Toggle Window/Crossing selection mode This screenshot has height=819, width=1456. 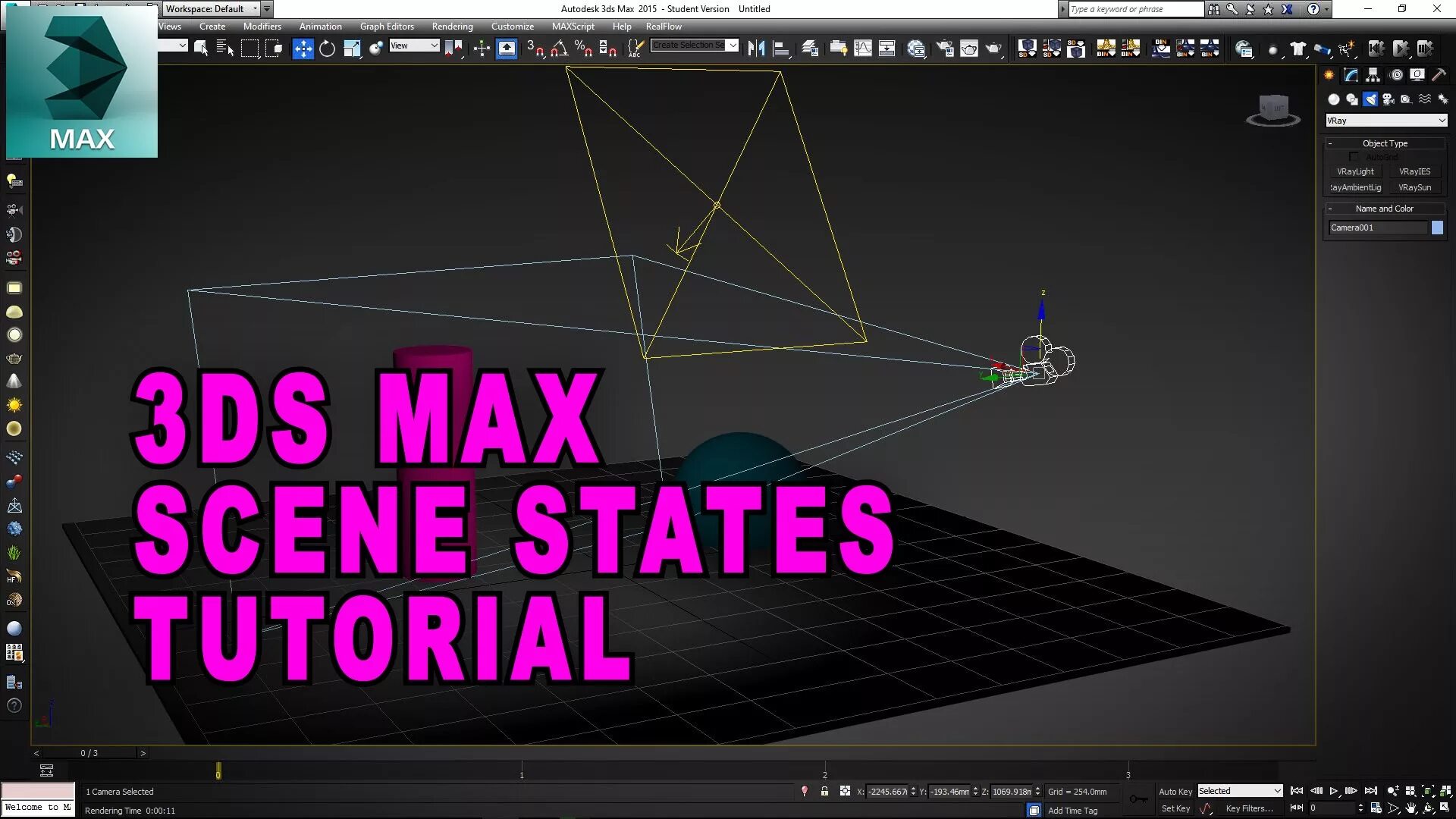(x=274, y=49)
